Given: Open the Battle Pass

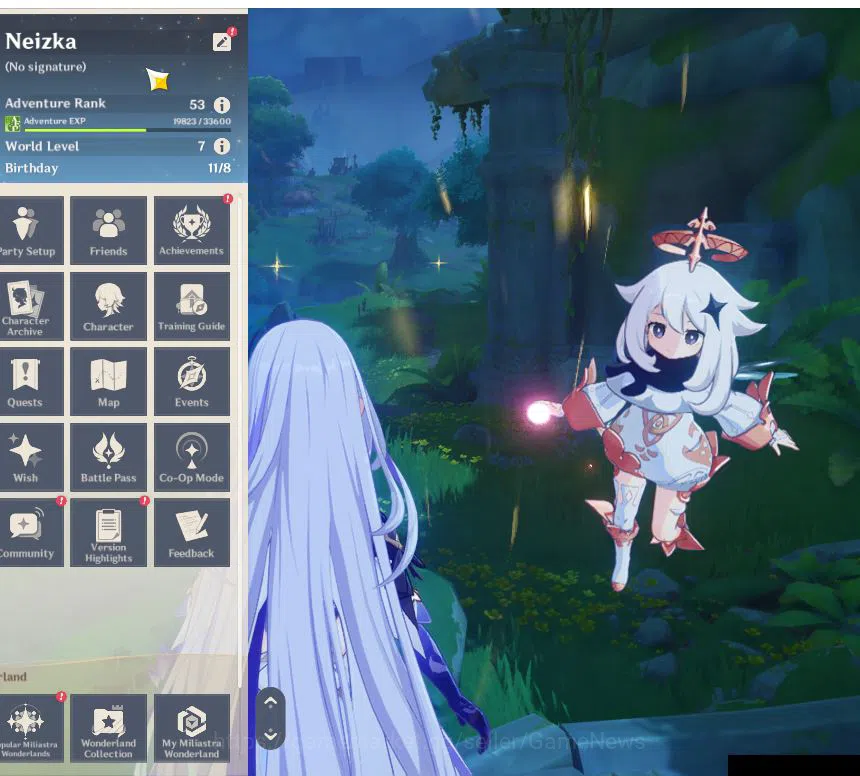Looking at the screenshot, I should coord(109,457).
